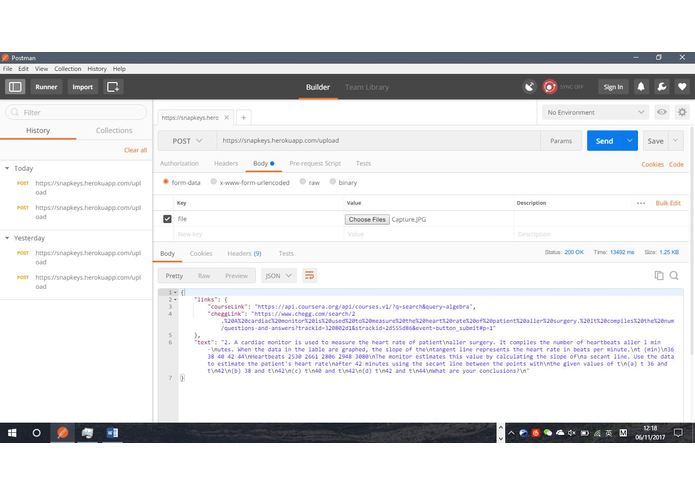The height and width of the screenshot is (494, 695).
Task: Click the Bulk Edit link
Action: 668,203
